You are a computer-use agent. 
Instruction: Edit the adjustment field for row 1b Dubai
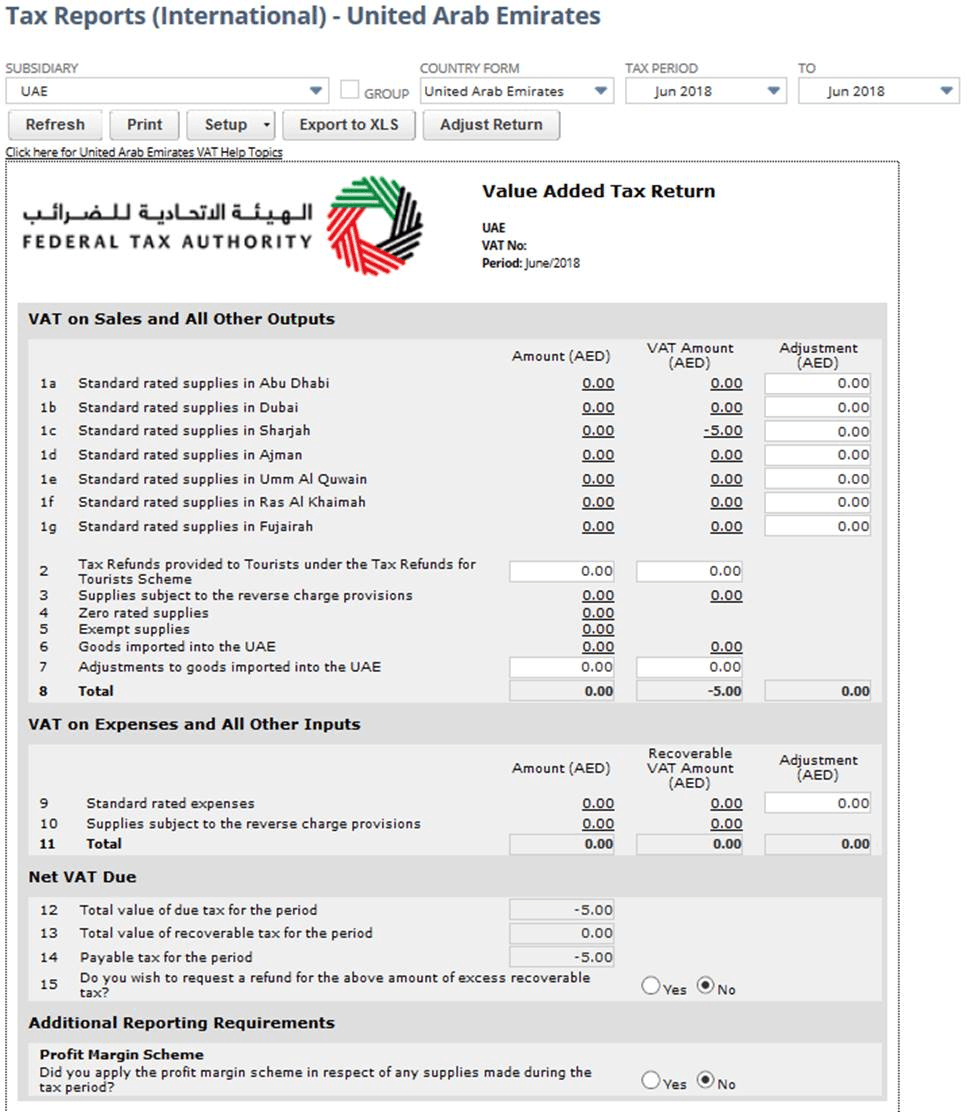coord(817,407)
